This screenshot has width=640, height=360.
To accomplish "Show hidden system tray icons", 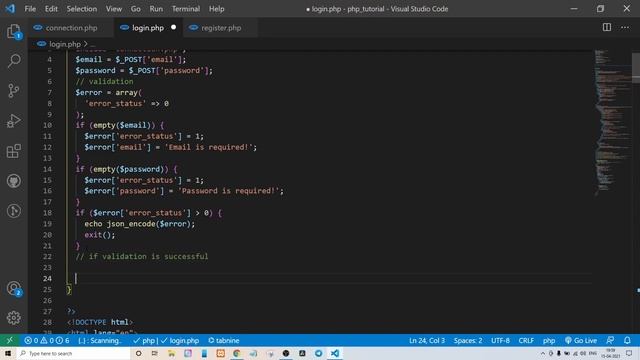I will click(542, 353).
